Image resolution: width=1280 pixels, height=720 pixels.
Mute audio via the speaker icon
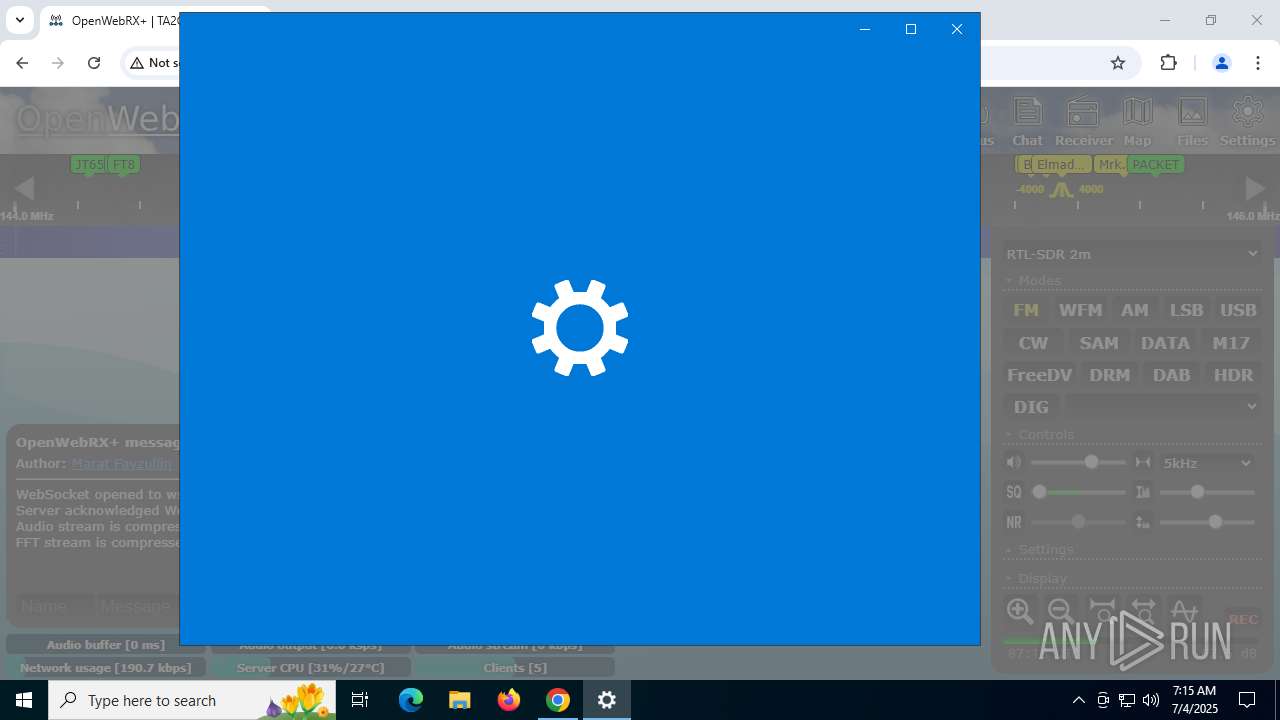click(1014, 462)
